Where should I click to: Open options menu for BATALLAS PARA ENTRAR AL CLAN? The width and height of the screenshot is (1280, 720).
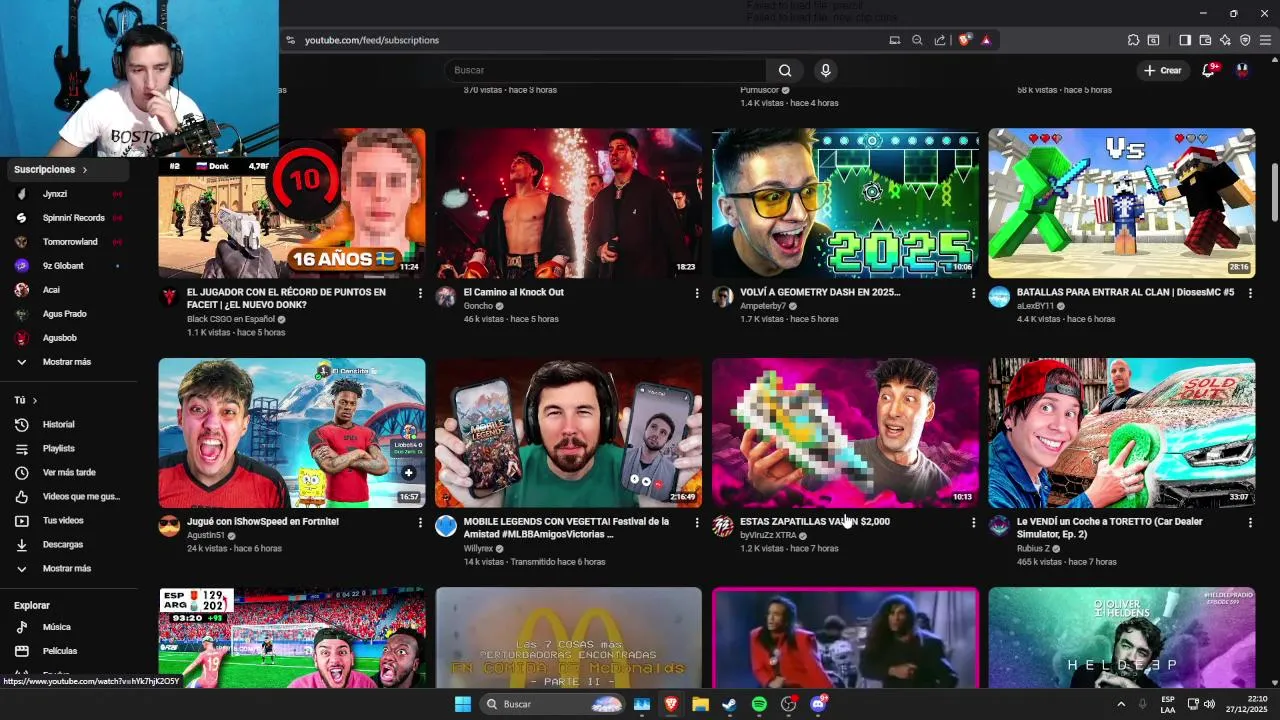tap(1250, 293)
